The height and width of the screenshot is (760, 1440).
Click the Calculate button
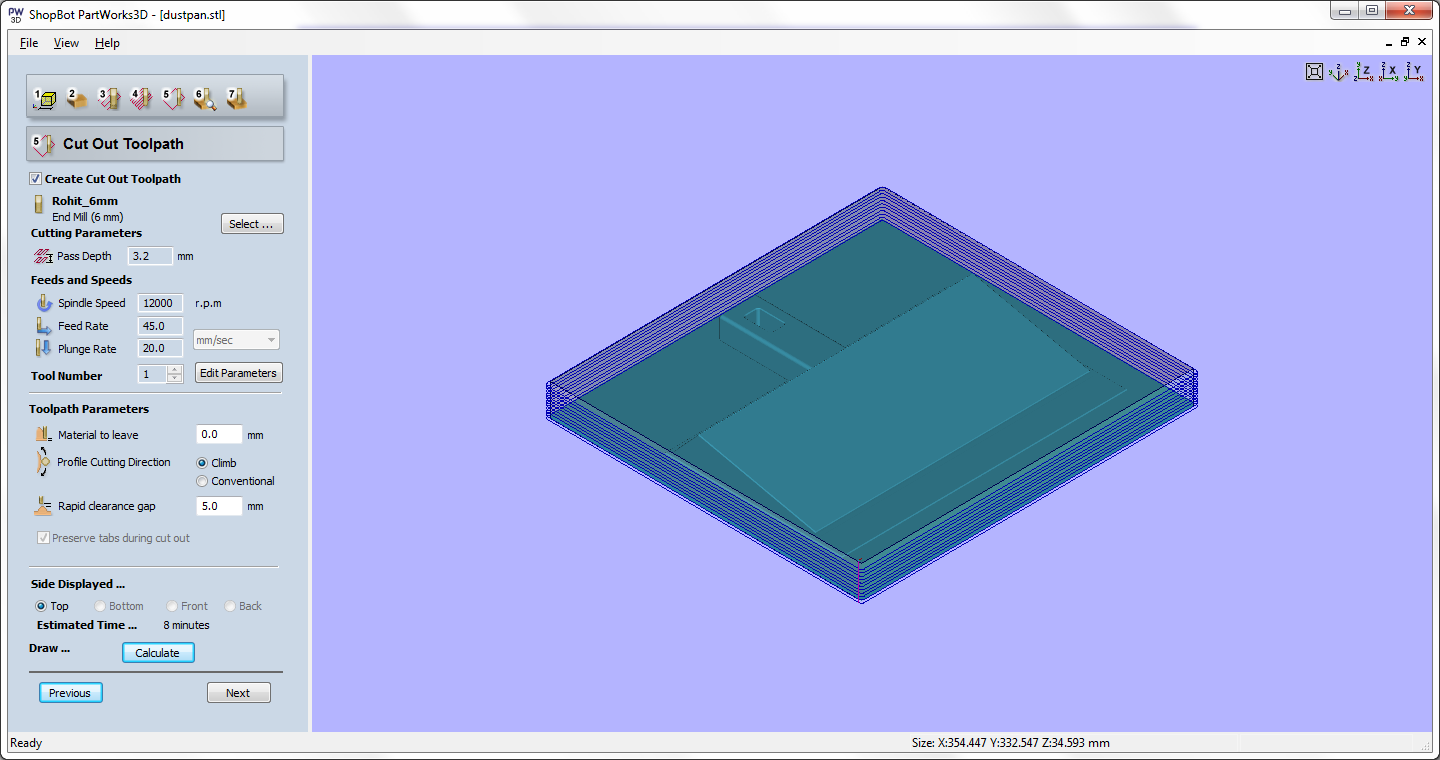(x=158, y=653)
